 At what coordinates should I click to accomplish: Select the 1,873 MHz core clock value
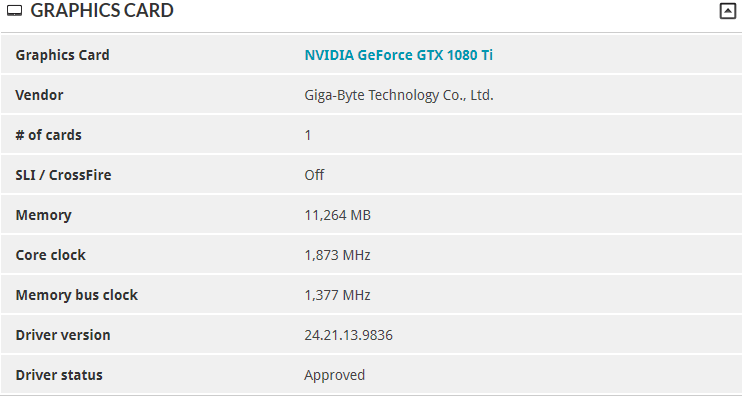(x=337, y=255)
